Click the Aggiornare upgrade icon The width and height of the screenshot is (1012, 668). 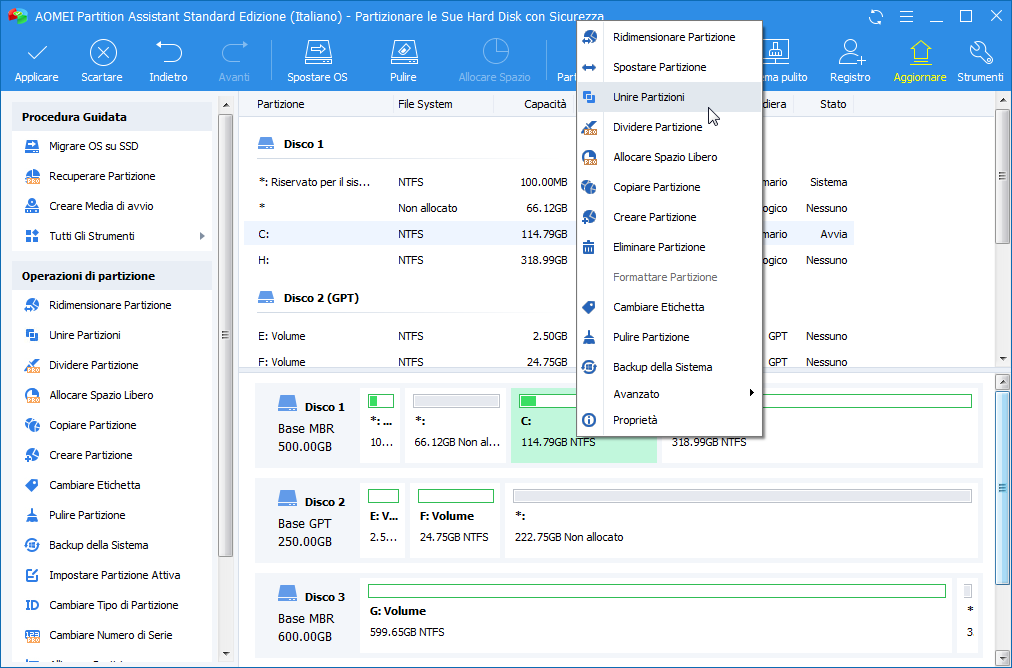click(919, 60)
